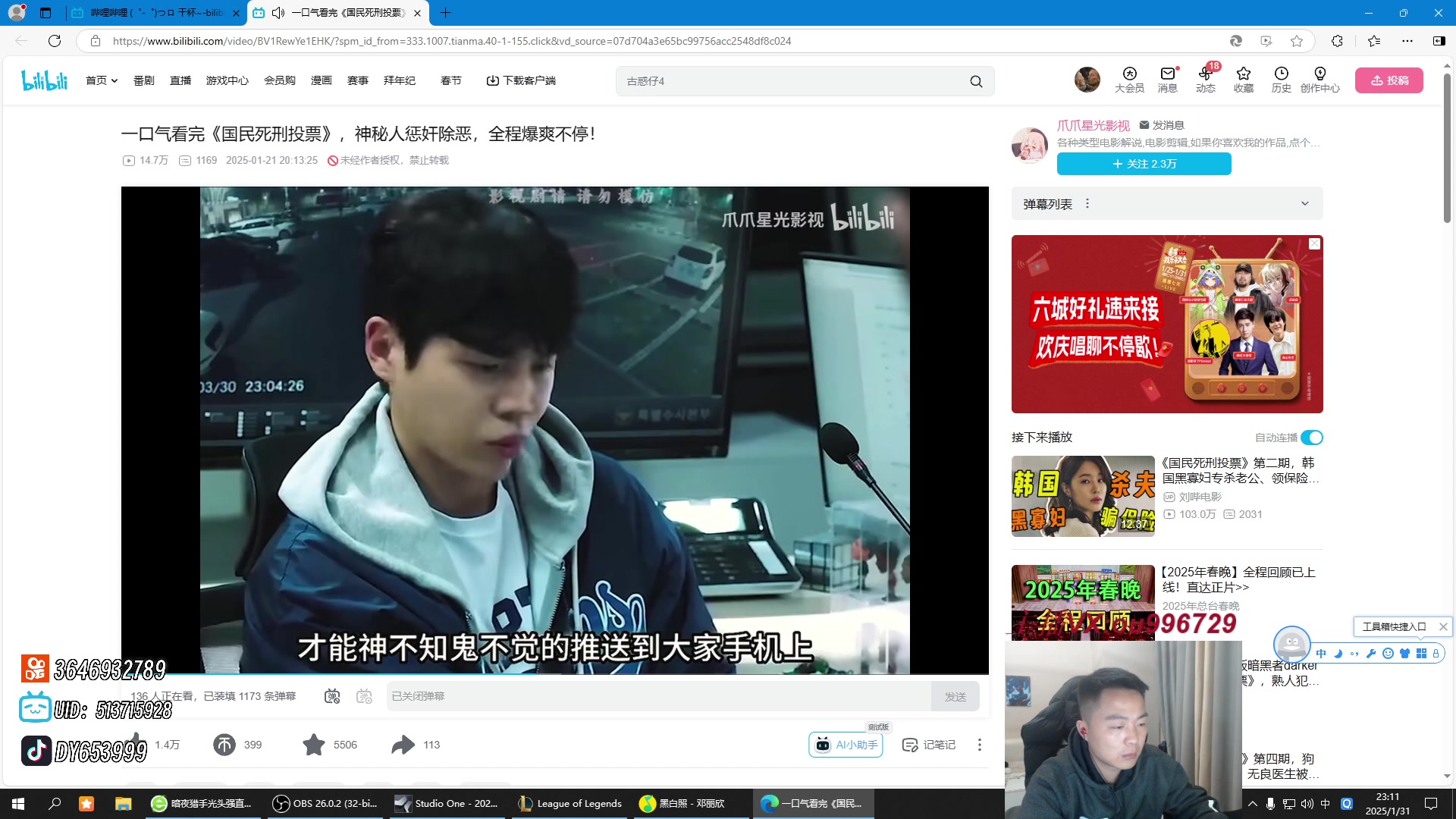Toggle Sogou half/full moon width icon
The image size is (1456, 819).
1338,654
